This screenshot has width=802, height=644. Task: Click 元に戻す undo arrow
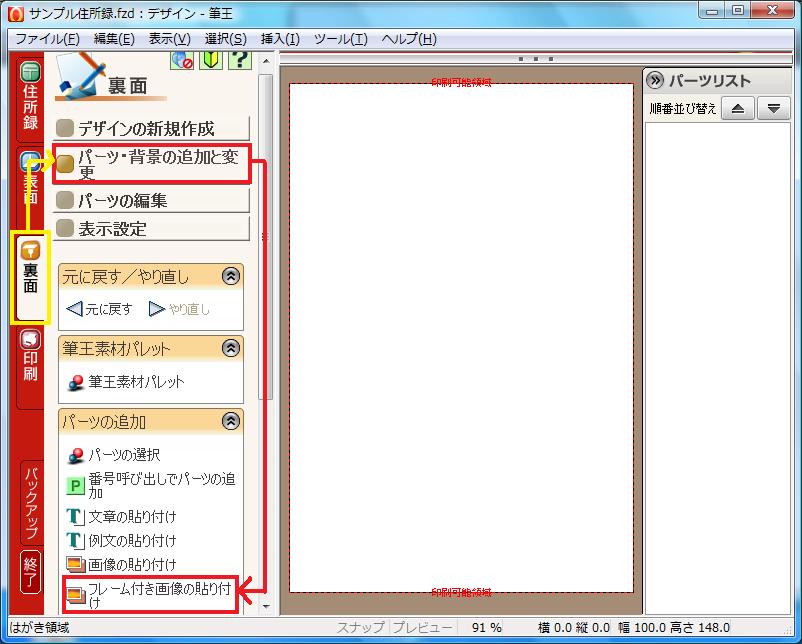coord(99,309)
